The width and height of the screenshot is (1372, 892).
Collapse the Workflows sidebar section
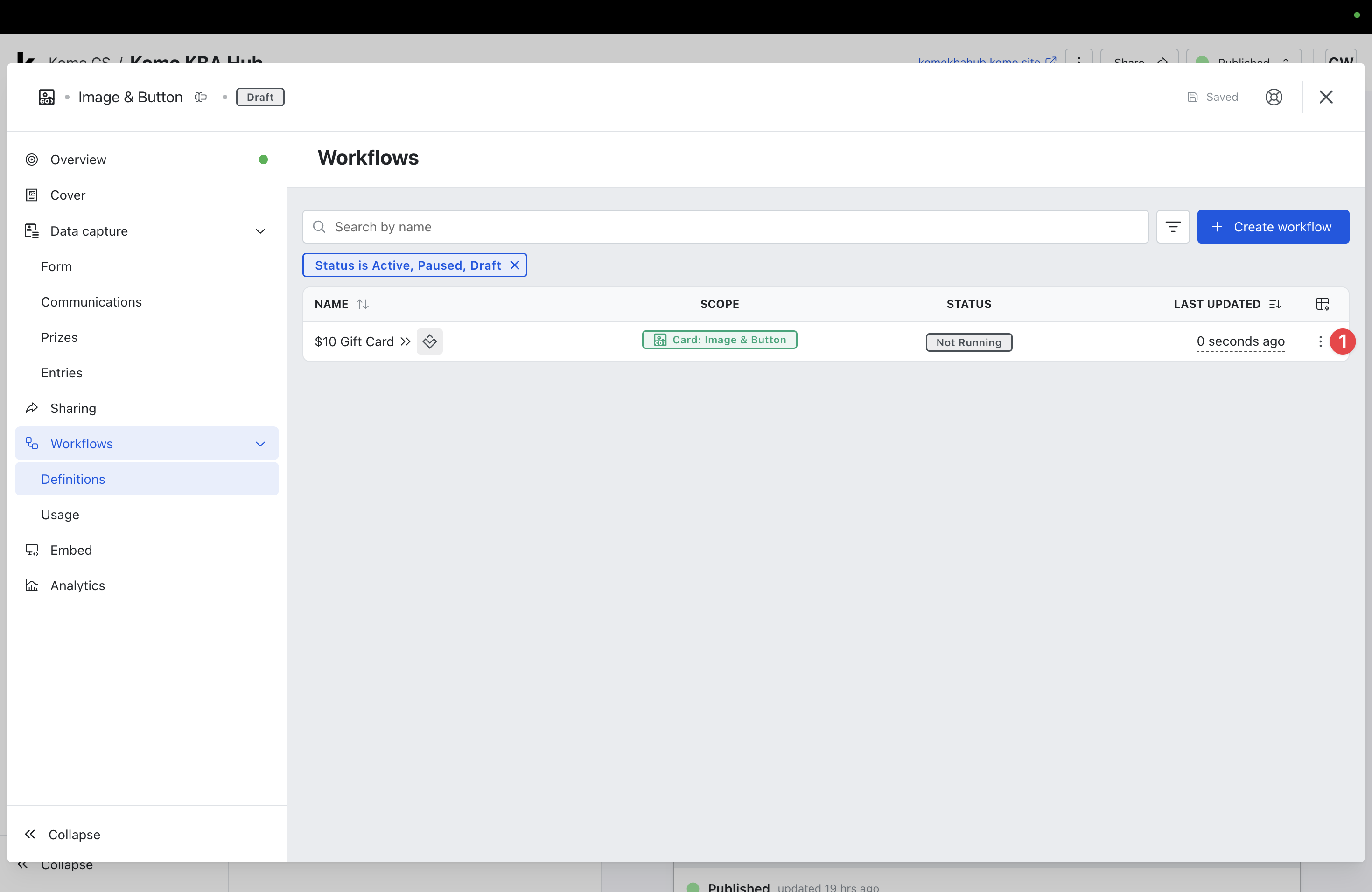260,444
